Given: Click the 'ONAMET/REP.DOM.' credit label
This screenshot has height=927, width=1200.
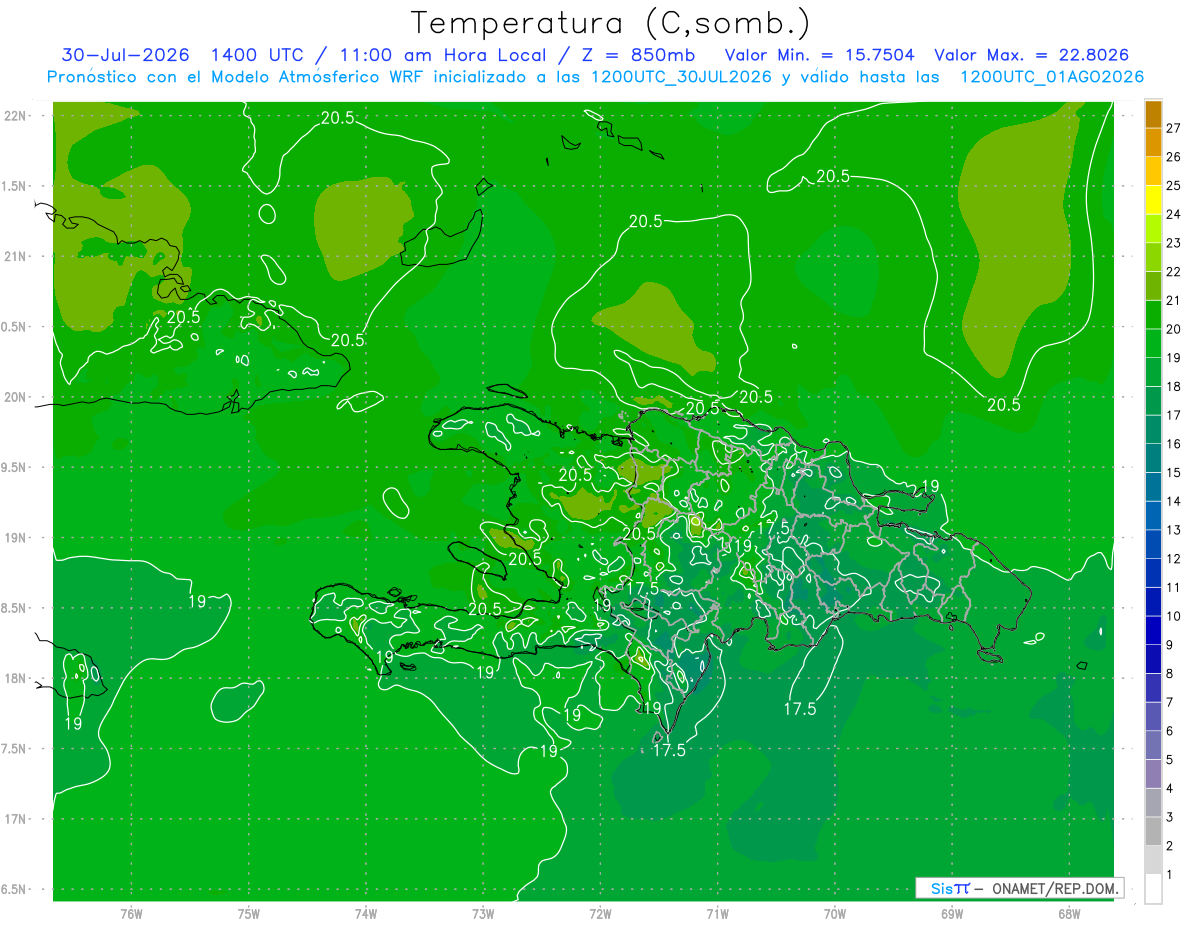Looking at the screenshot, I should [x=1056, y=888].
